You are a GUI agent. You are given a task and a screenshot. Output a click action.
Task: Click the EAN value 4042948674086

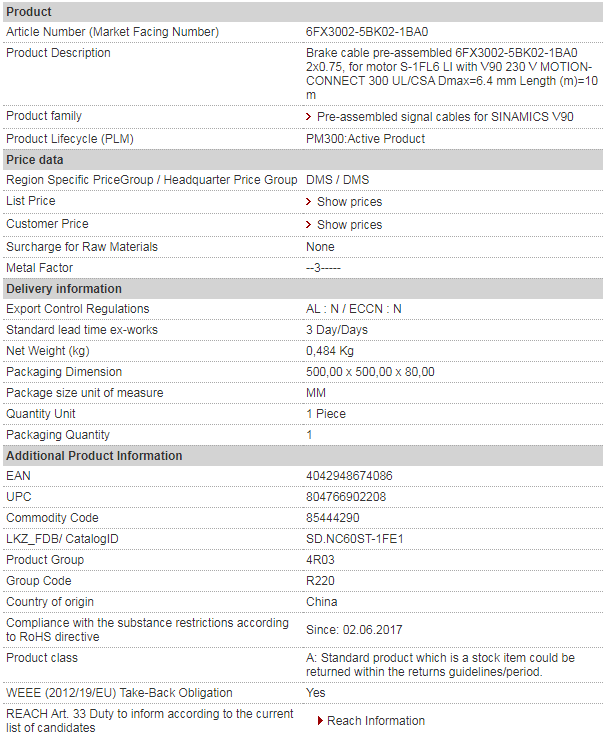click(x=349, y=476)
